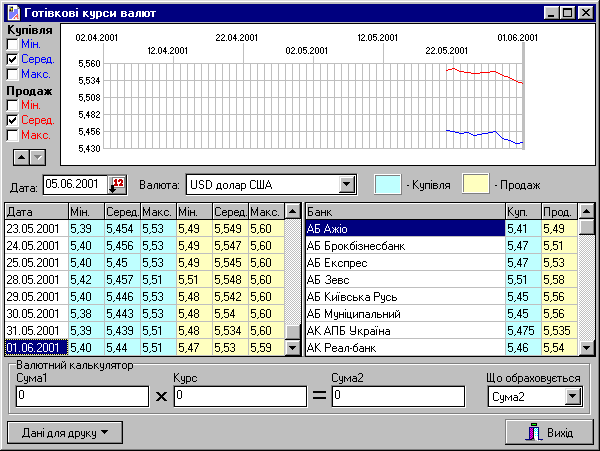Click the up arrow button below checkboxes

click(20, 156)
